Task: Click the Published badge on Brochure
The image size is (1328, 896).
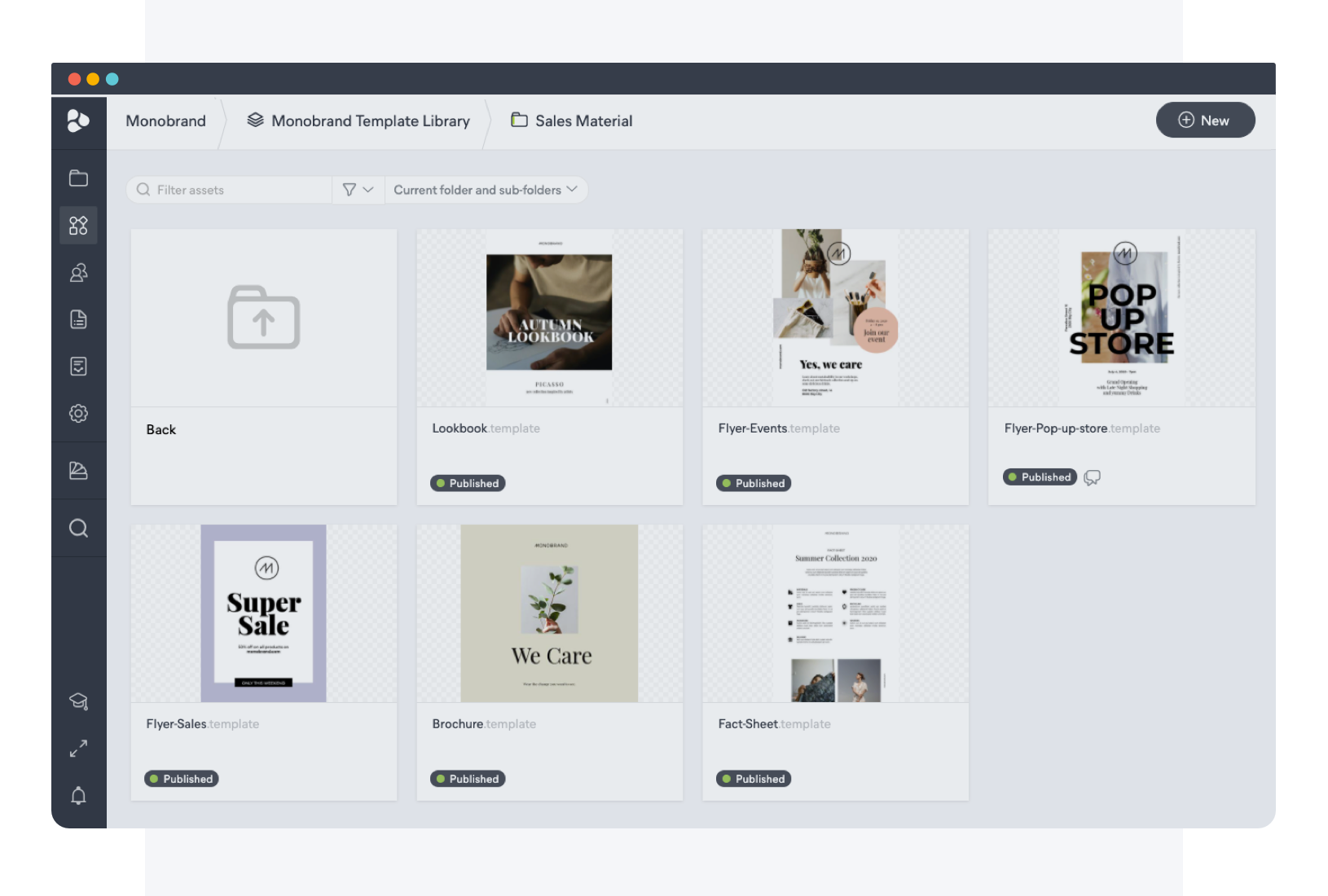Action: [x=468, y=780]
